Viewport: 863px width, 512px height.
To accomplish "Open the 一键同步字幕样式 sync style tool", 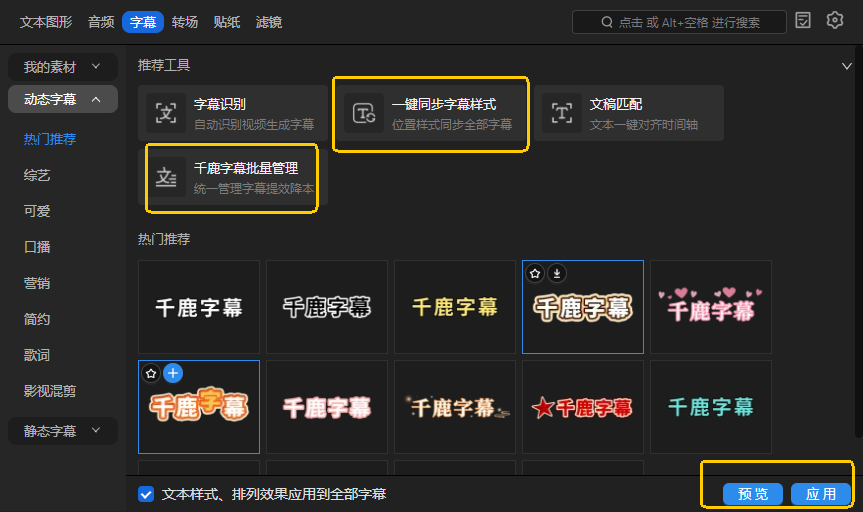I will tap(431, 113).
